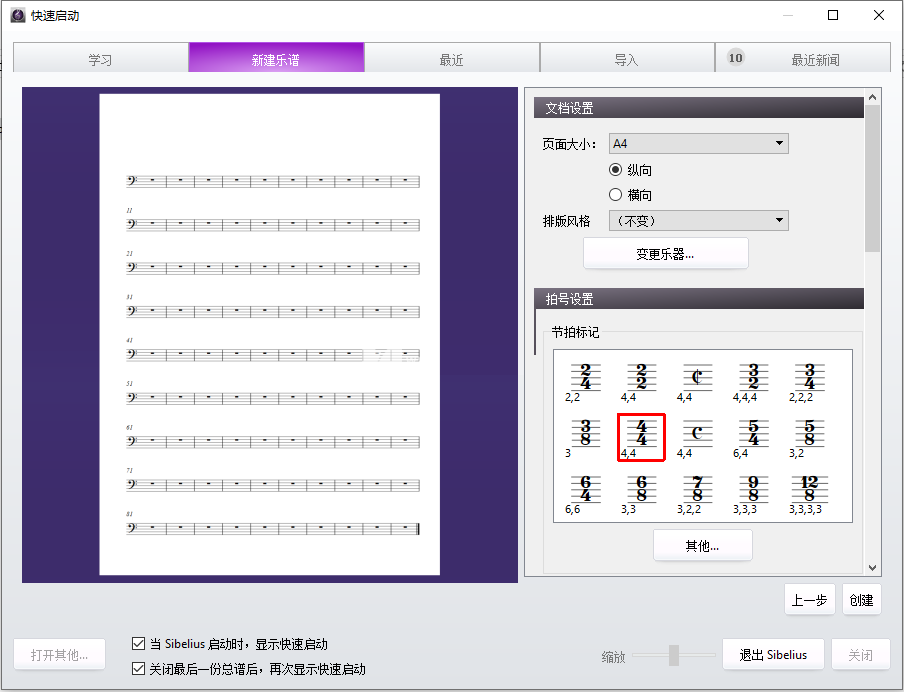This screenshot has width=904, height=692.
Task: Select the 12/8 time signature
Action: (810, 490)
